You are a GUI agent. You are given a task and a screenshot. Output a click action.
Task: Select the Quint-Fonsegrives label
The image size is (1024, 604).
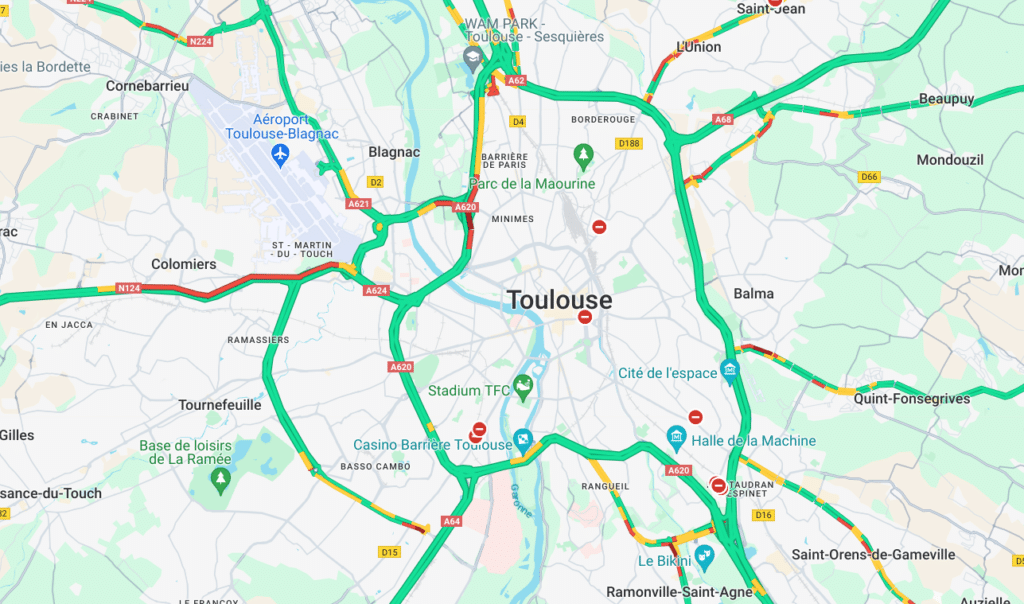(x=912, y=398)
